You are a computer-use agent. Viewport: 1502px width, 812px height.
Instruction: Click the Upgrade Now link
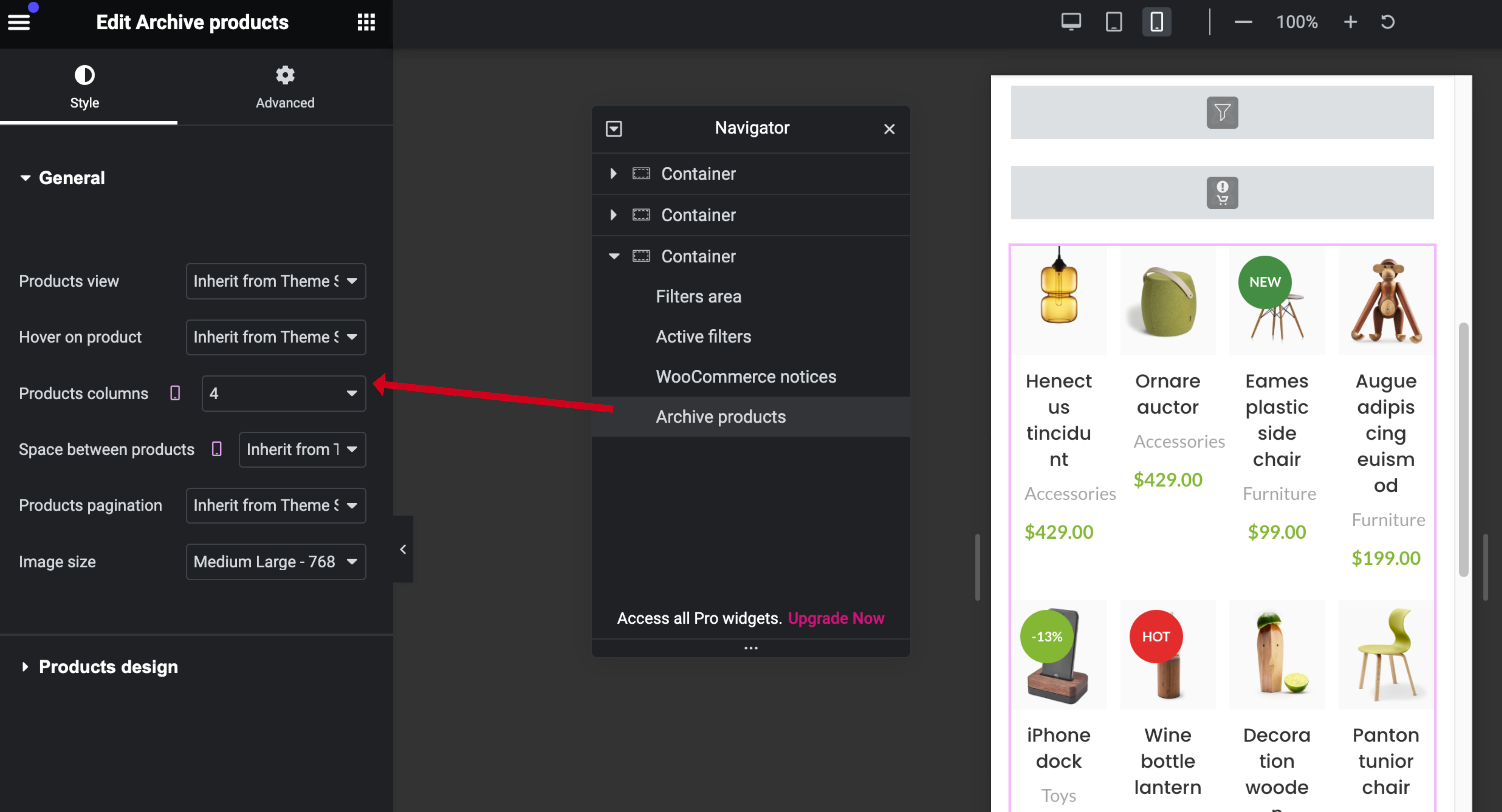pos(836,618)
